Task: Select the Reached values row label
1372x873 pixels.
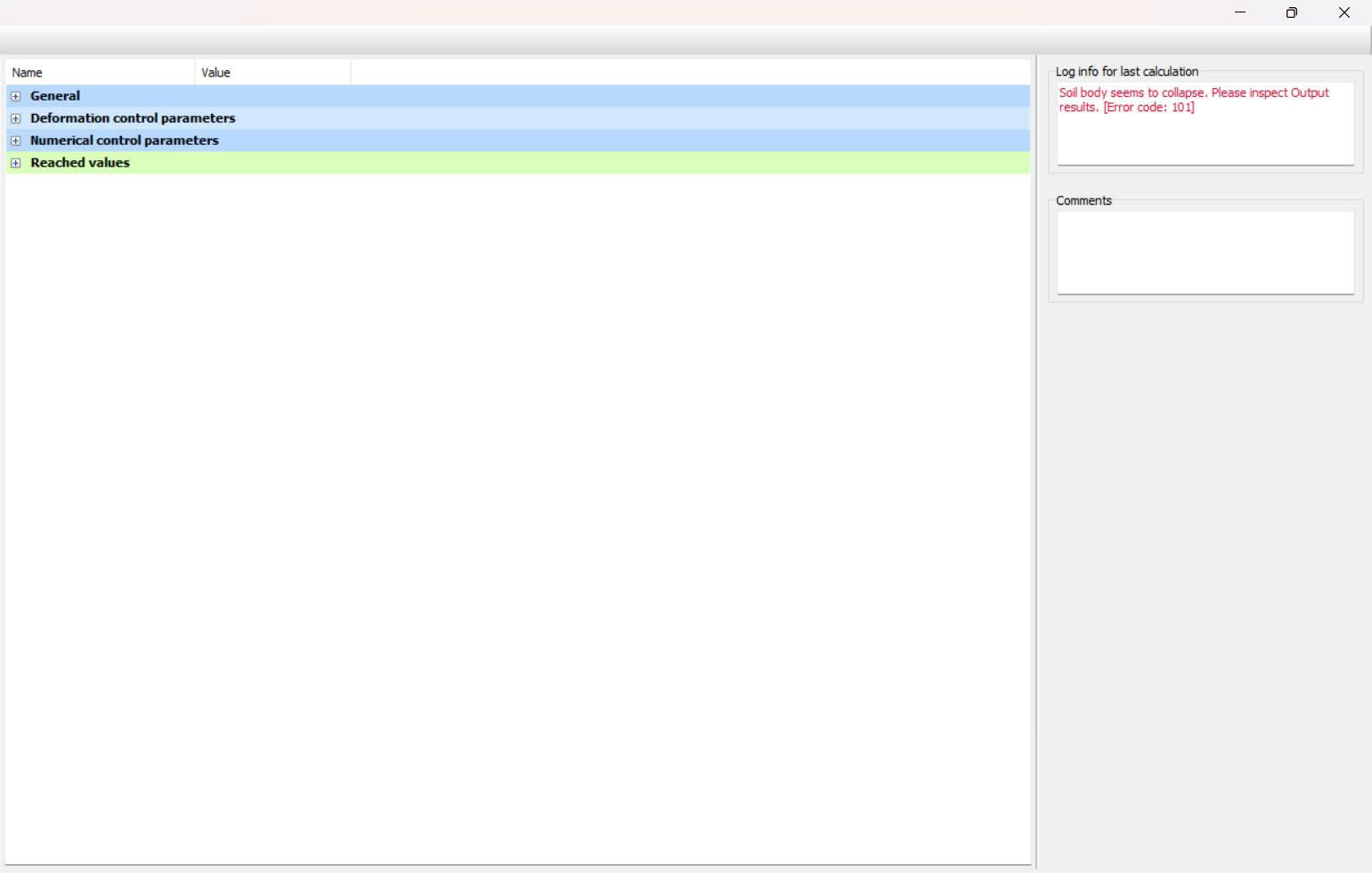Action: click(80, 163)
